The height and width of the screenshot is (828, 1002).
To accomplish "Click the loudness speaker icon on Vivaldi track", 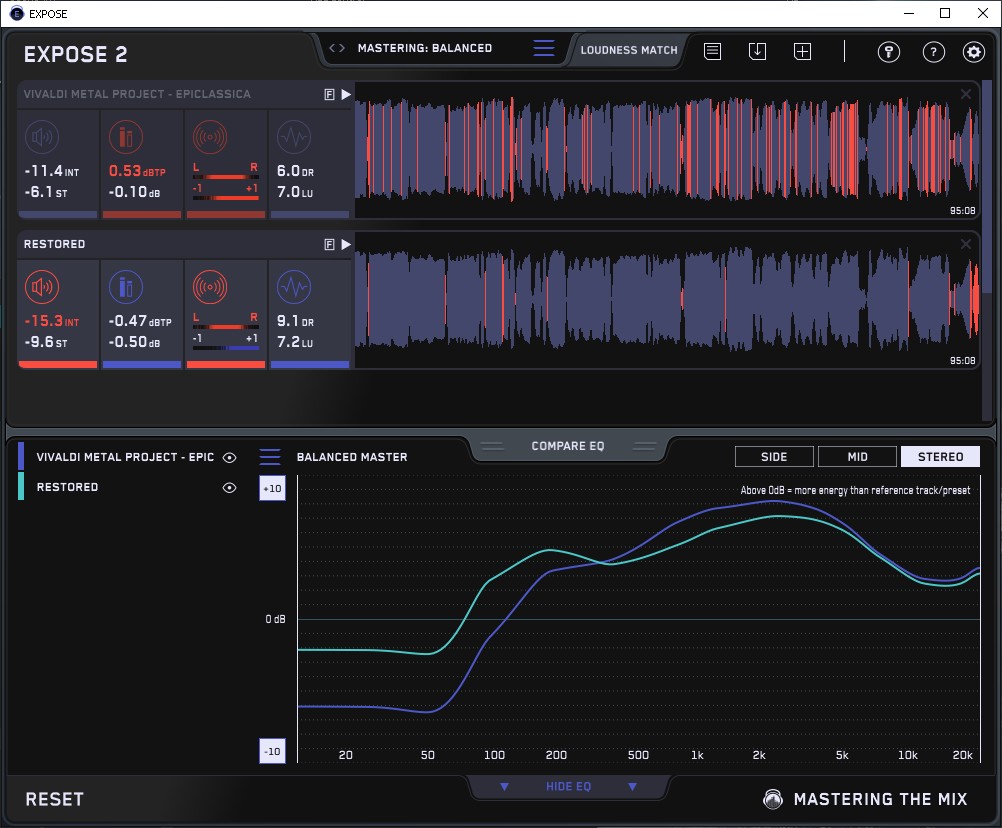I will [42, 137].
